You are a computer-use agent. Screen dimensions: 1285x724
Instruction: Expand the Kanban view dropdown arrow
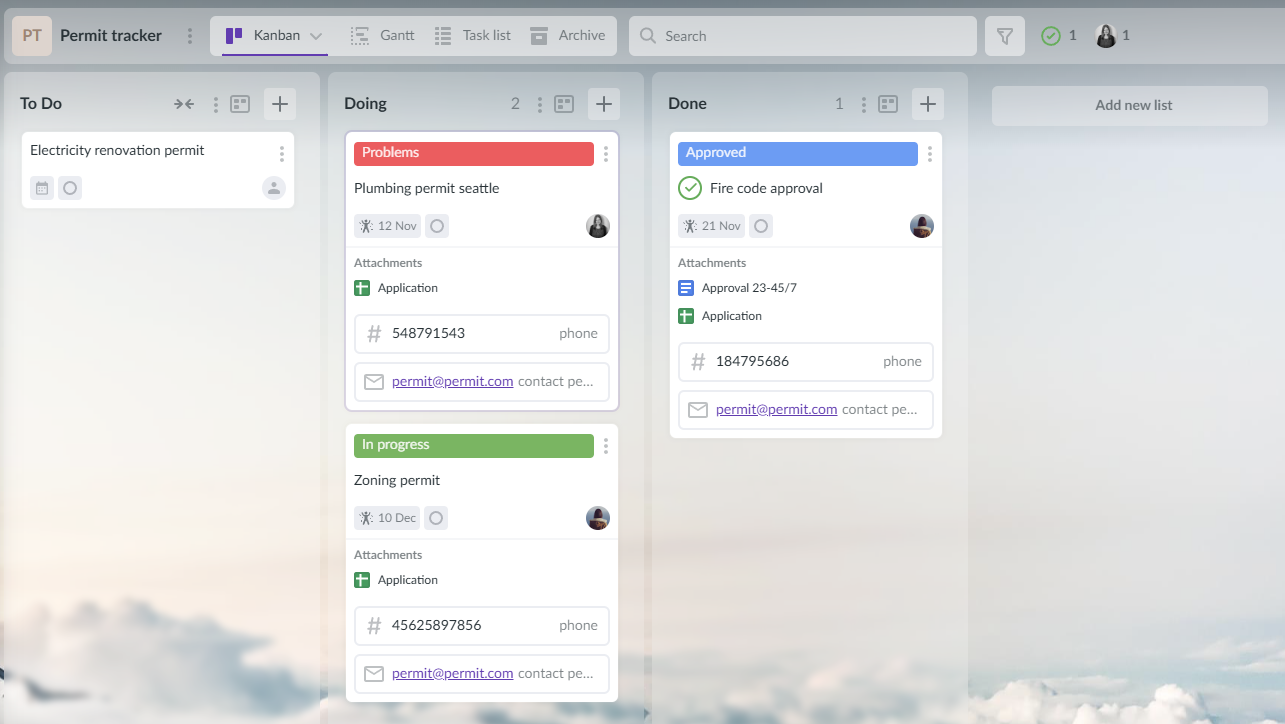point(316,36)
